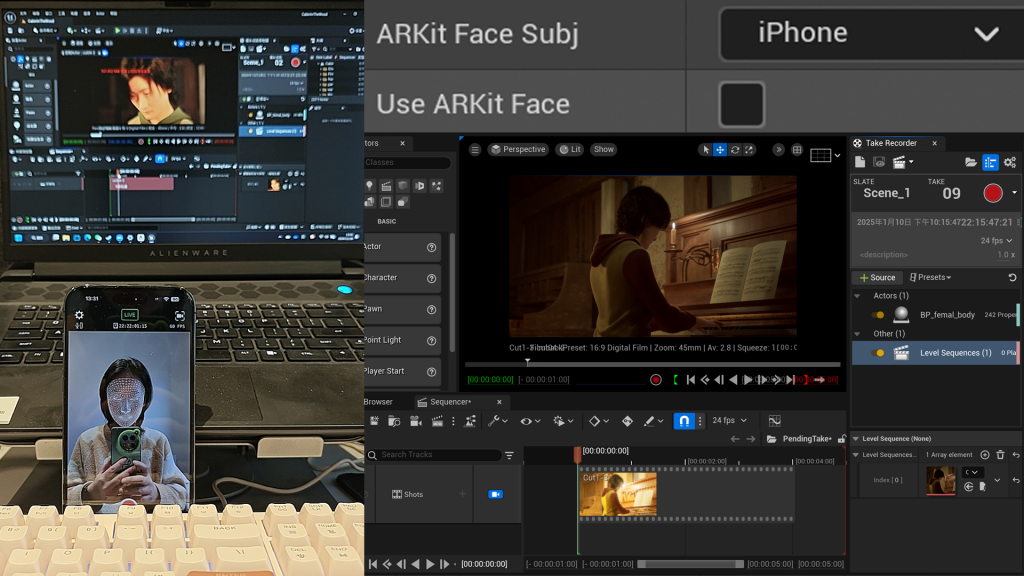1024x576 pixels.
Task: Remove all array elements with the trash icon
Action: pyautogui.click(x=1000, y=455)
